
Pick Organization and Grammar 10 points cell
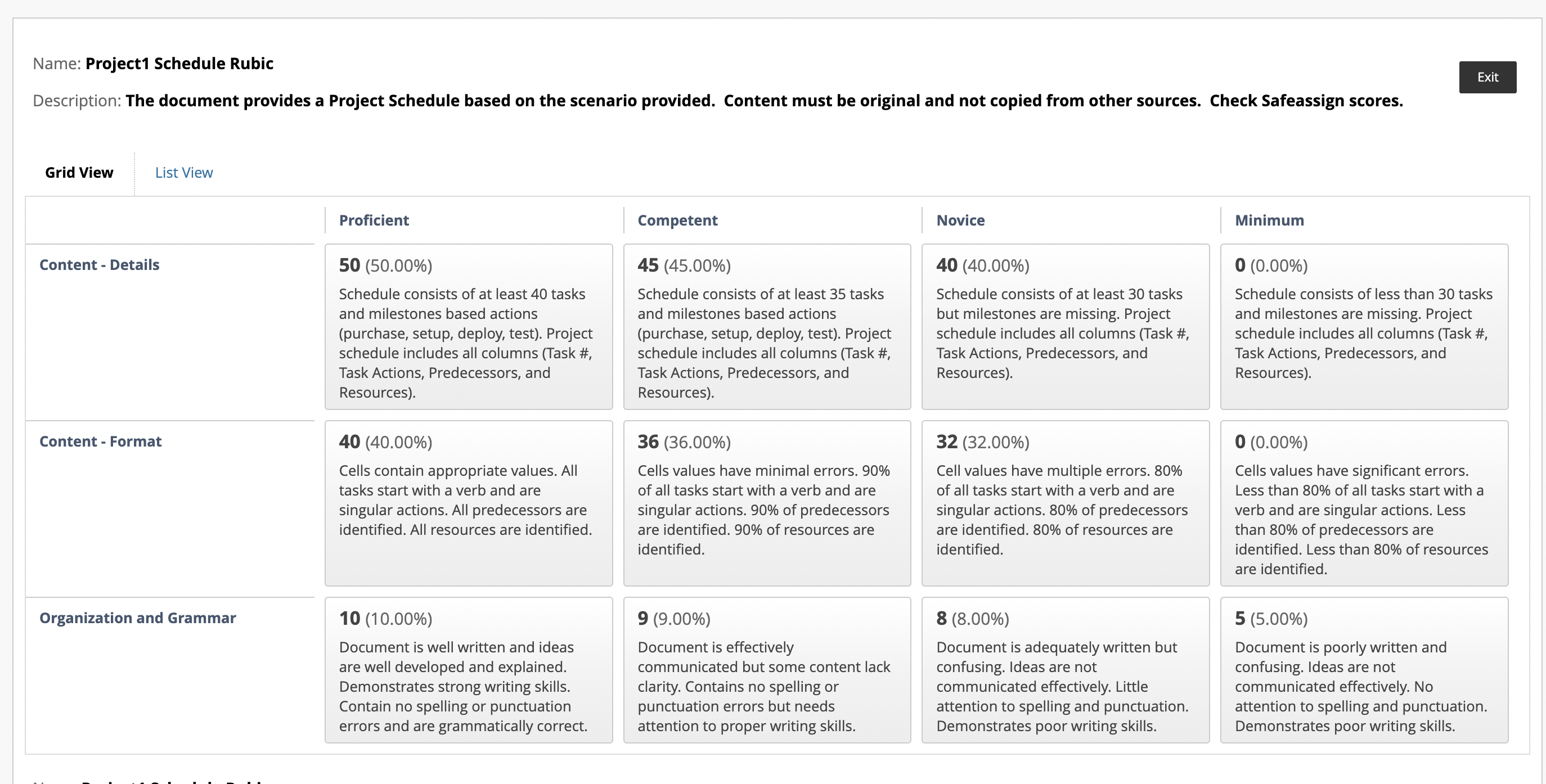[469, 670]
